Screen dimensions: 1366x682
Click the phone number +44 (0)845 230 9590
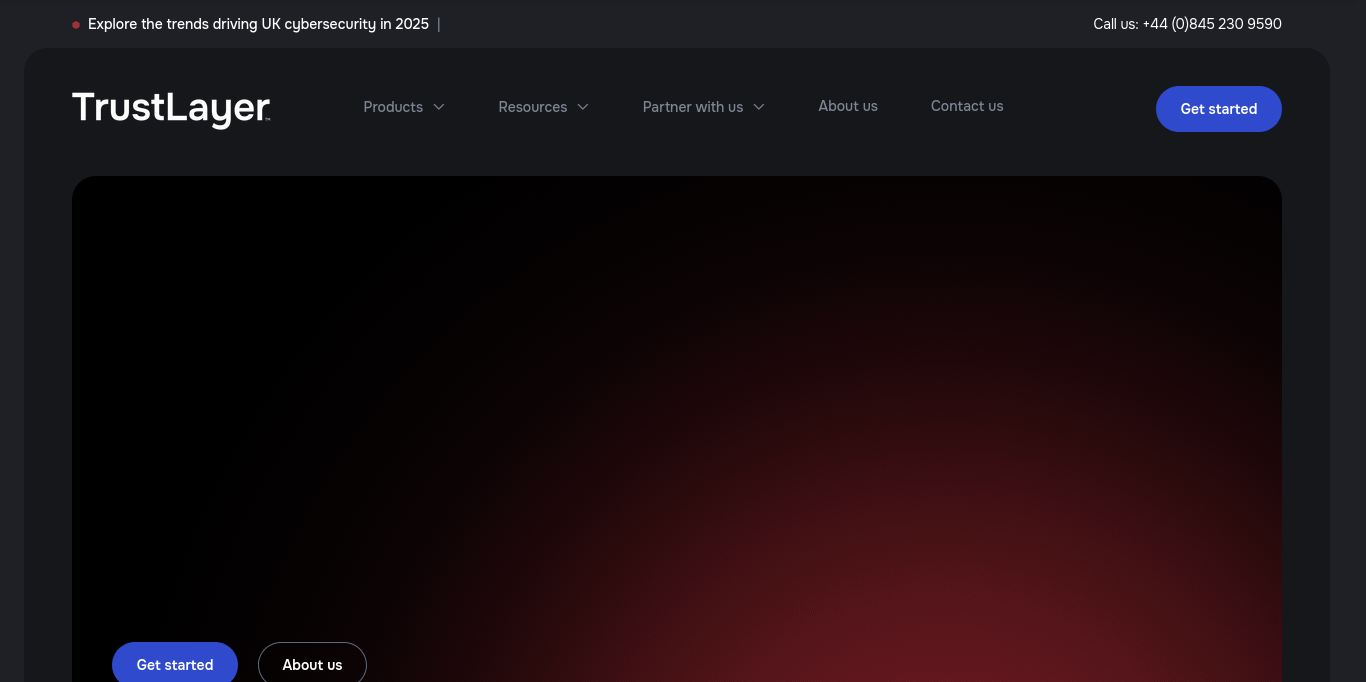point(1212,24)
